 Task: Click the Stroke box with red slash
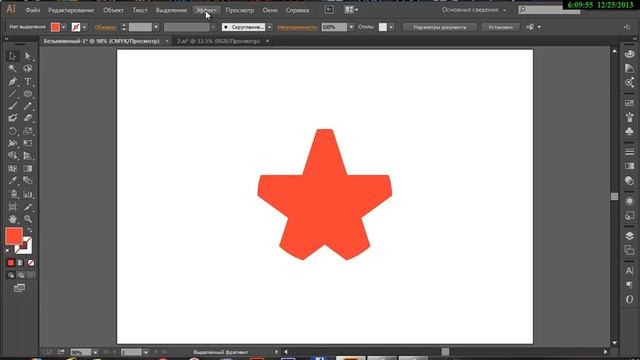point(26,248)
